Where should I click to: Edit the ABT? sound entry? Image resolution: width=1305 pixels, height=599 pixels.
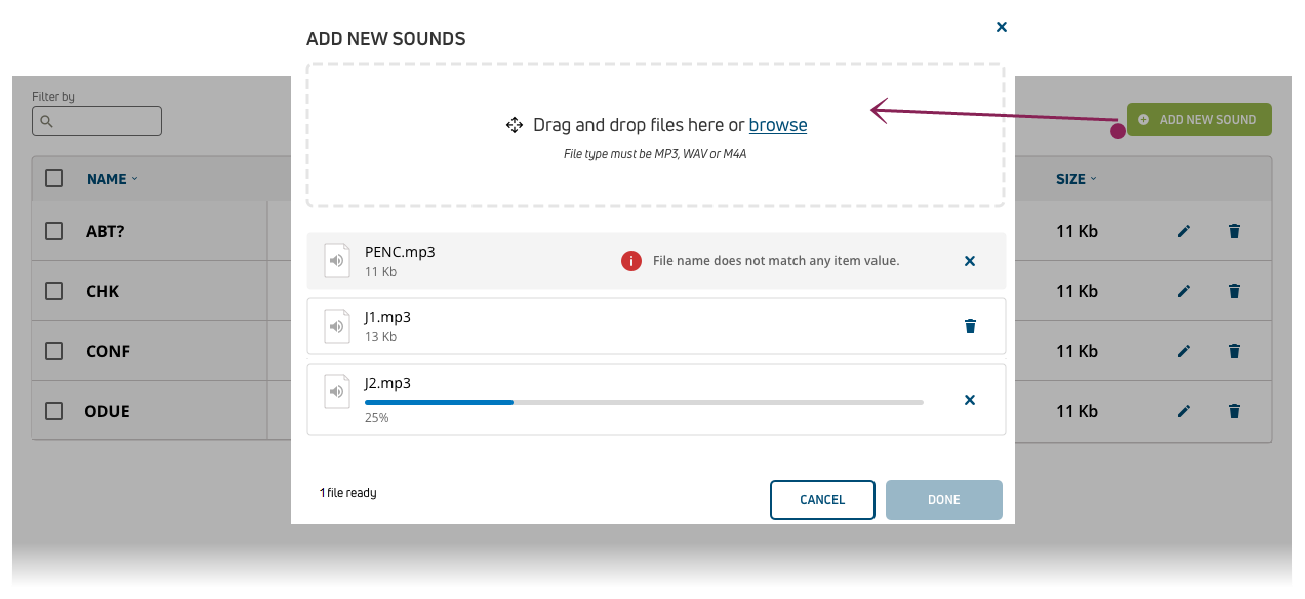[1184, 232]
